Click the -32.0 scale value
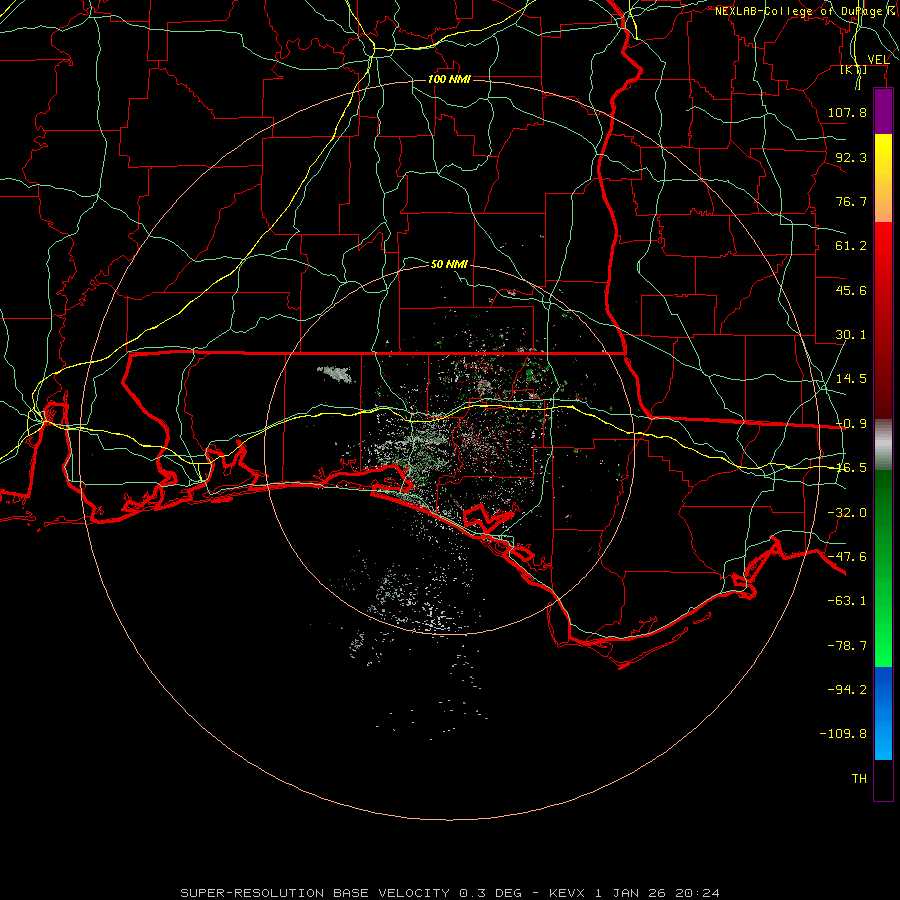This screenshot has height=900, width=900. (847, 513)
